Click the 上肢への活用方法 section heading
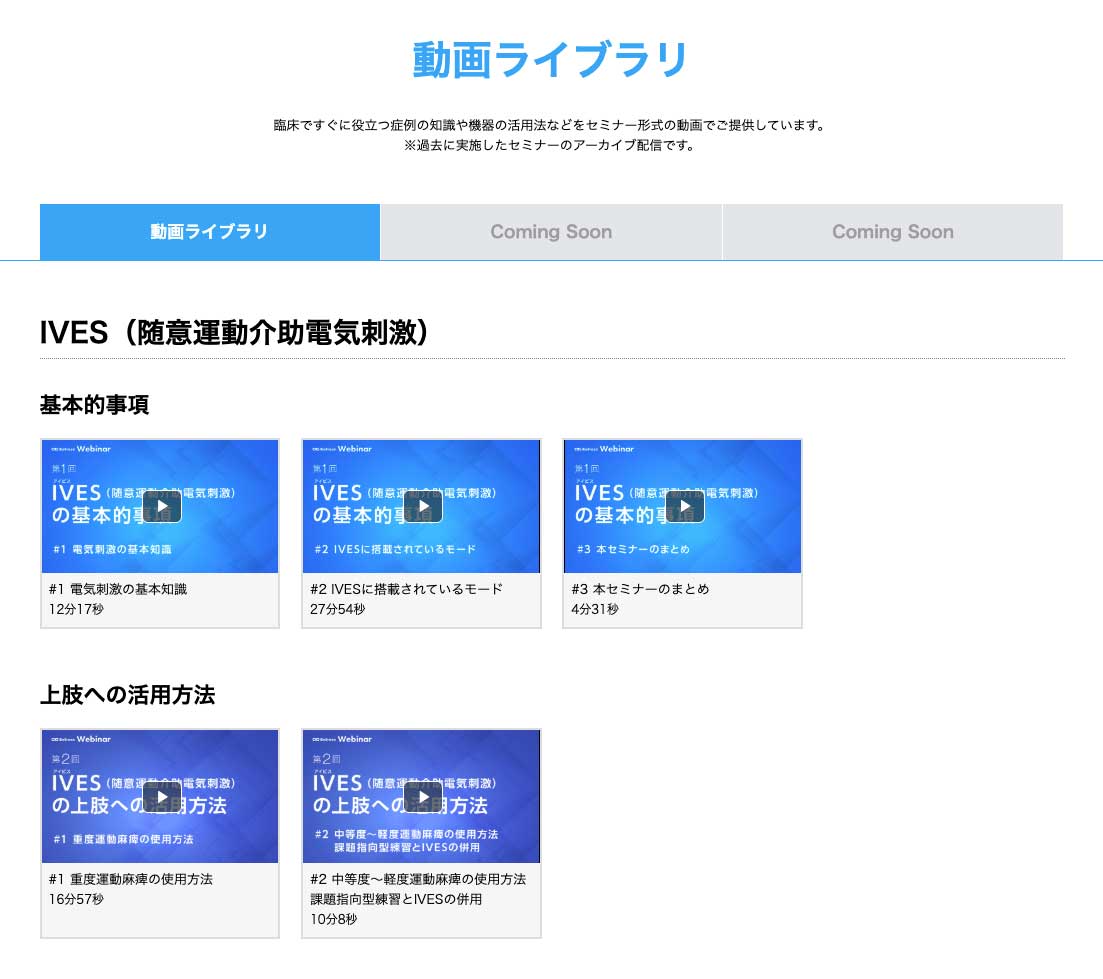 (x=127, y=695)
